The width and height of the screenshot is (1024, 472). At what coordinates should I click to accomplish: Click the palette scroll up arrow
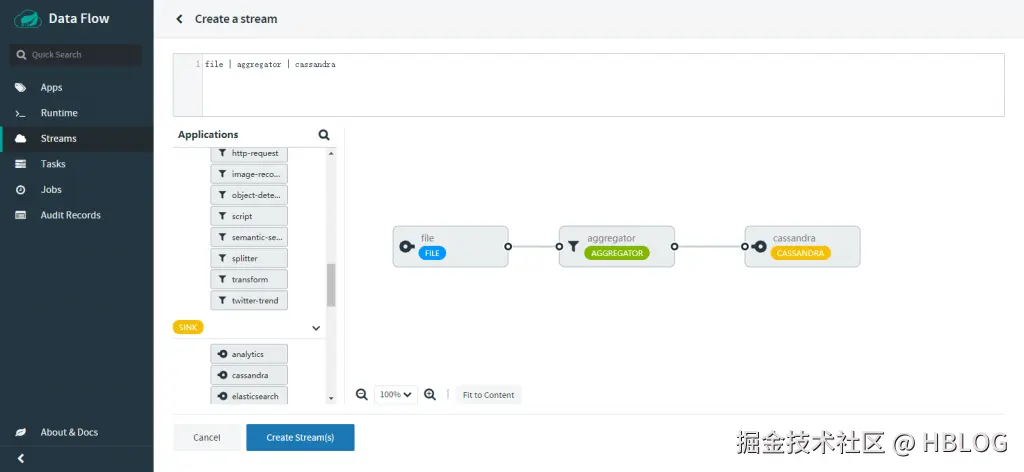331,153
